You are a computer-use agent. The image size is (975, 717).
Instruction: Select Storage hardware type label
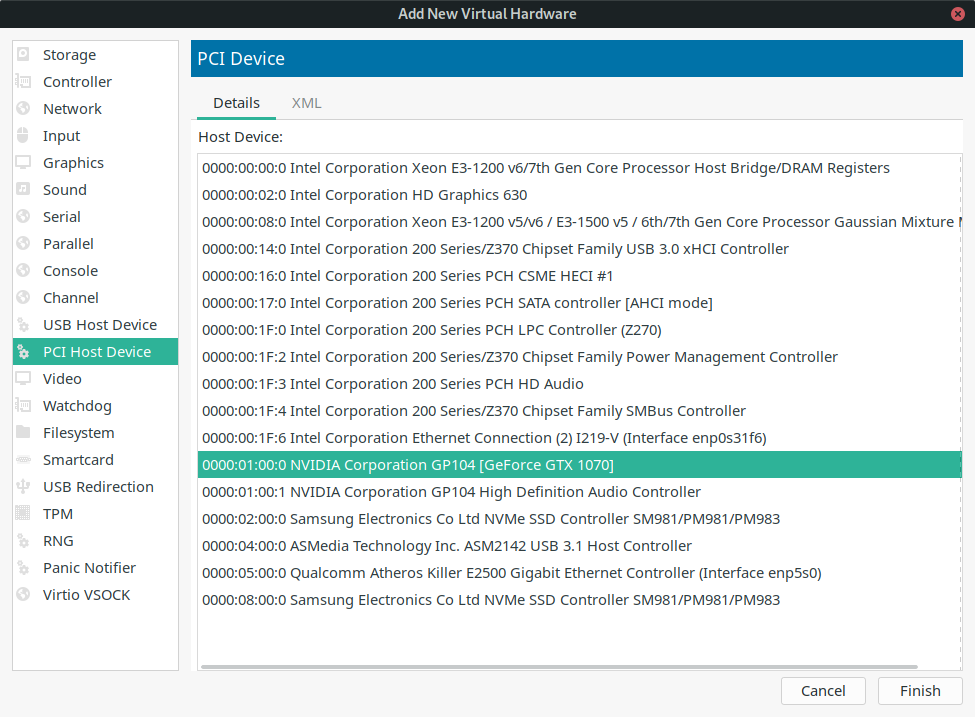tap(69, 55)
